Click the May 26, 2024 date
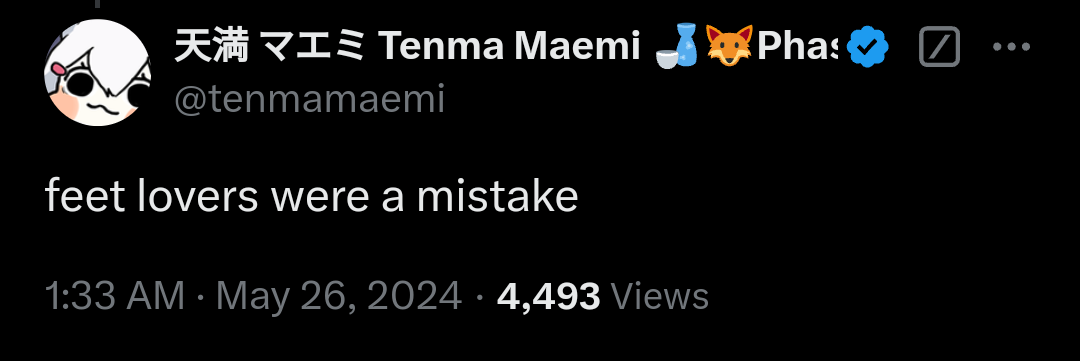 point(338,297)
